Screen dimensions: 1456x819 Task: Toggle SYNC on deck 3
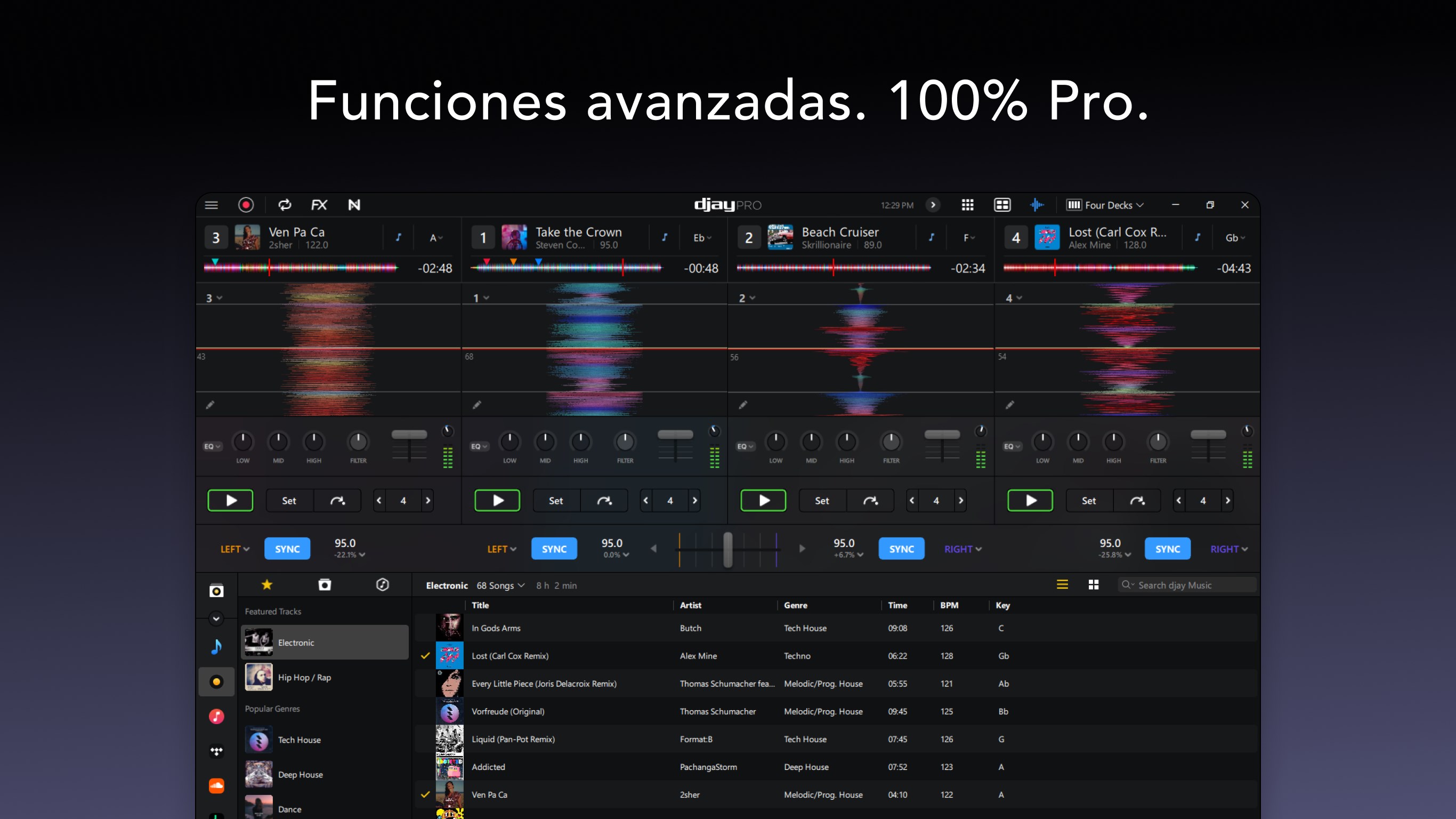(287, 549)
